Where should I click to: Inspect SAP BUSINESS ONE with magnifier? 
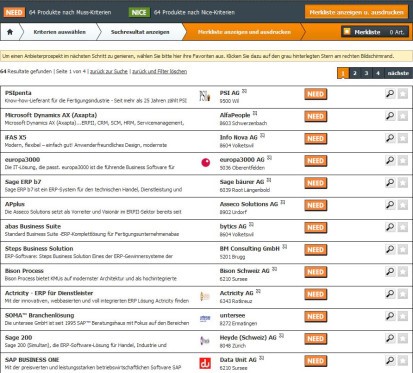tap(390, 361)
